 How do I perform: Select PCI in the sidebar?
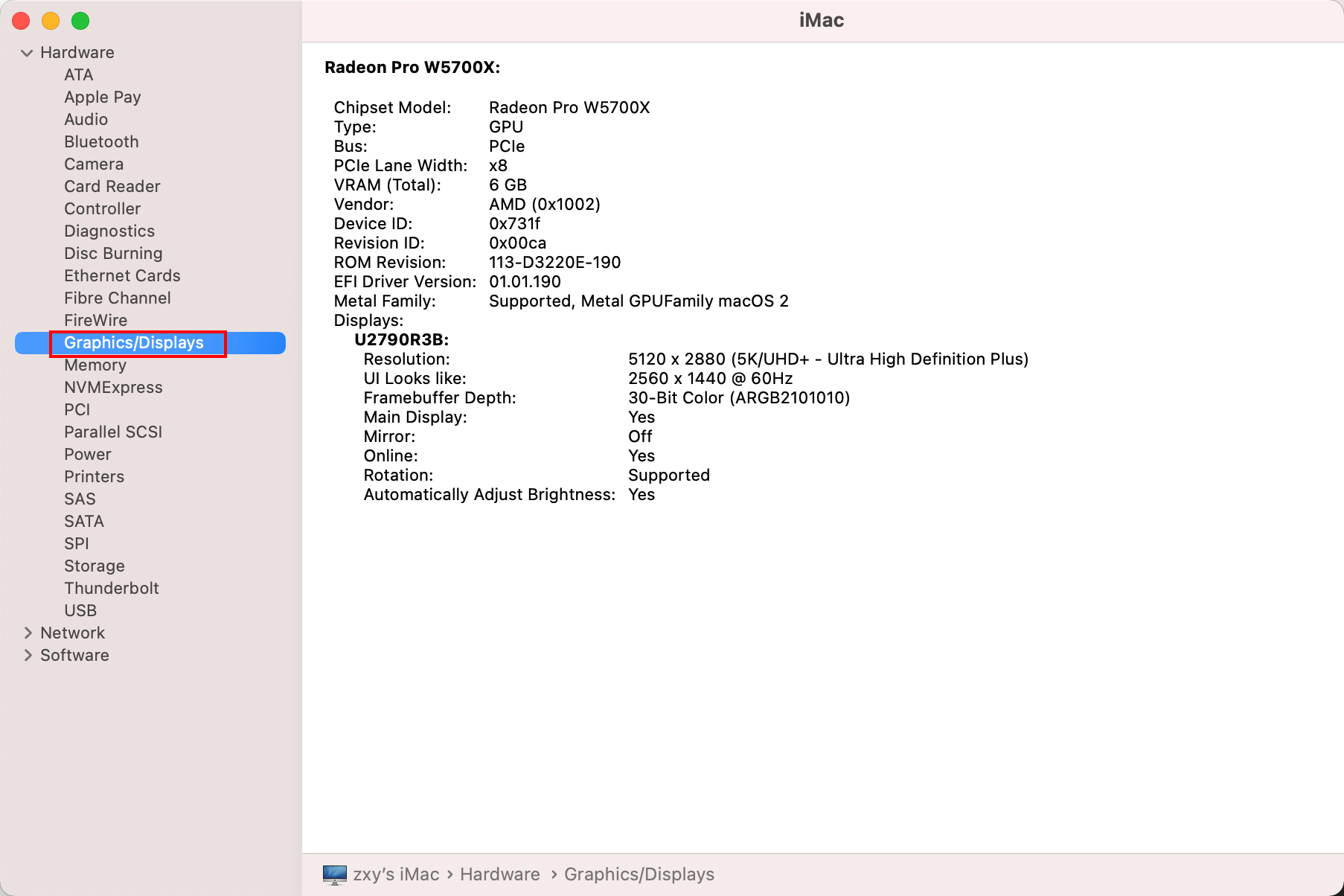[x=77, y=410]
